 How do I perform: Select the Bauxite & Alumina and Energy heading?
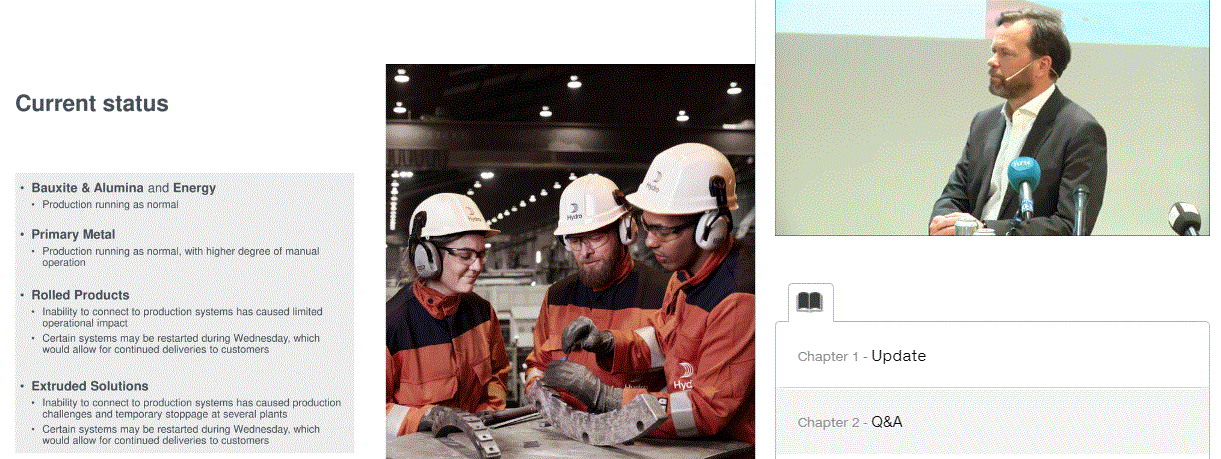click(124, 187)
